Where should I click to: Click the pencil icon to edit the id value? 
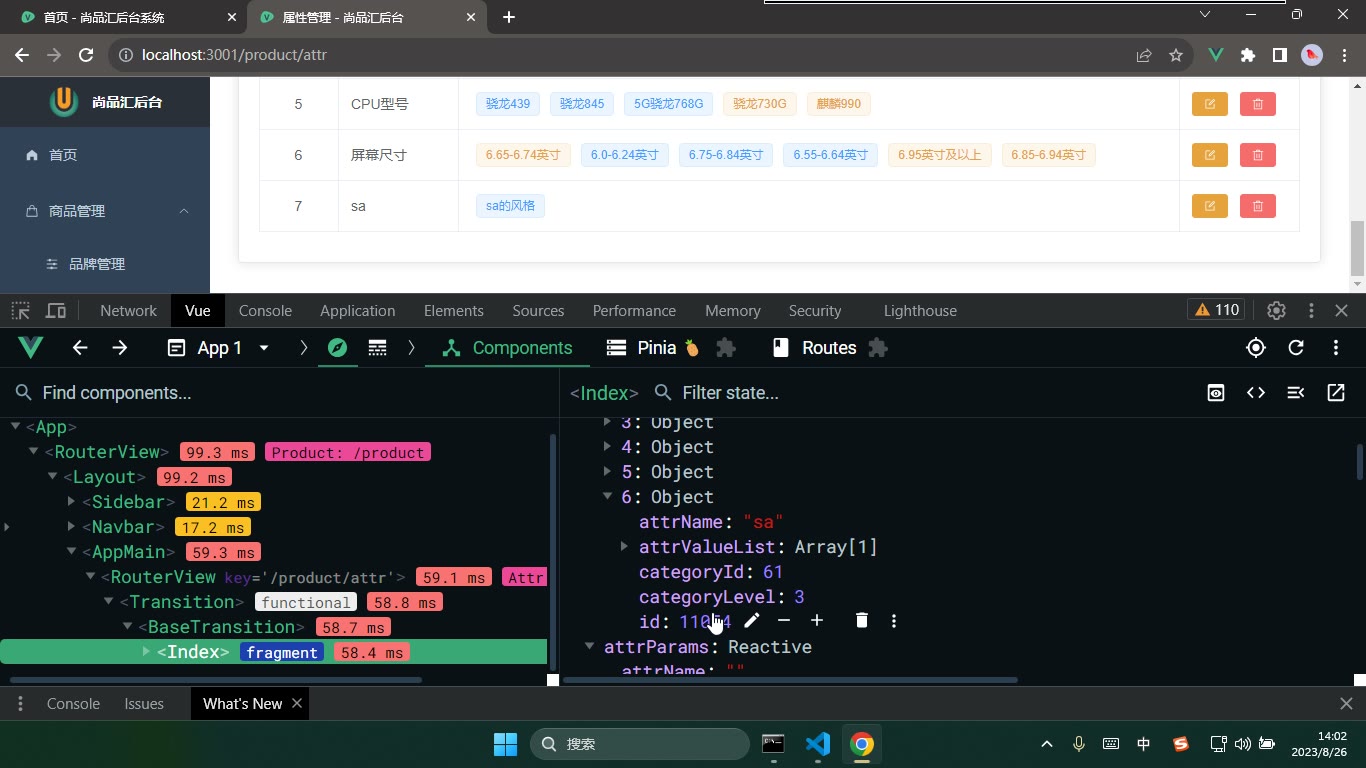(x=751, y=621)
